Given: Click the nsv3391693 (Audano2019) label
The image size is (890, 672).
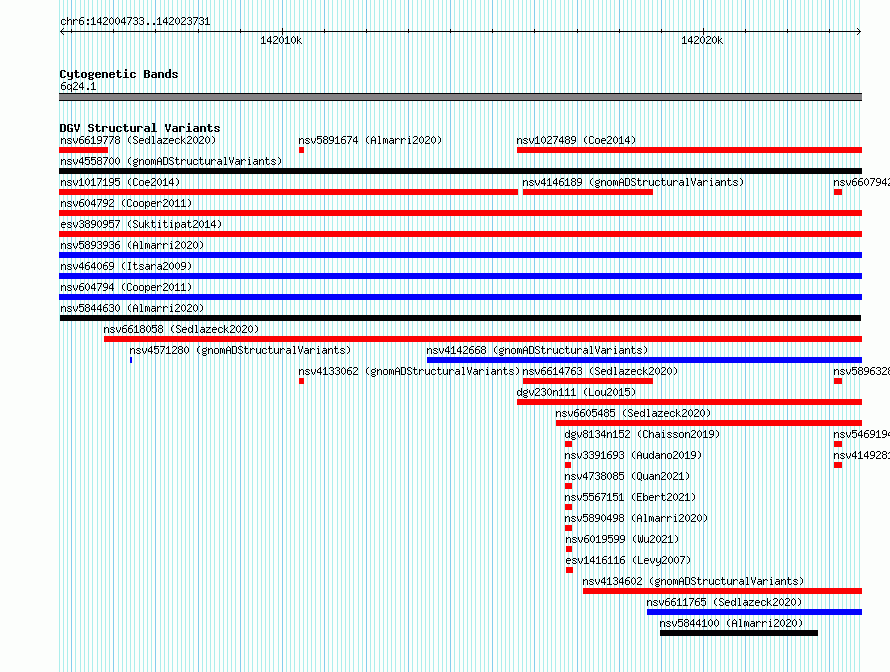Looking at the screenshot, I should click(633, 455).
